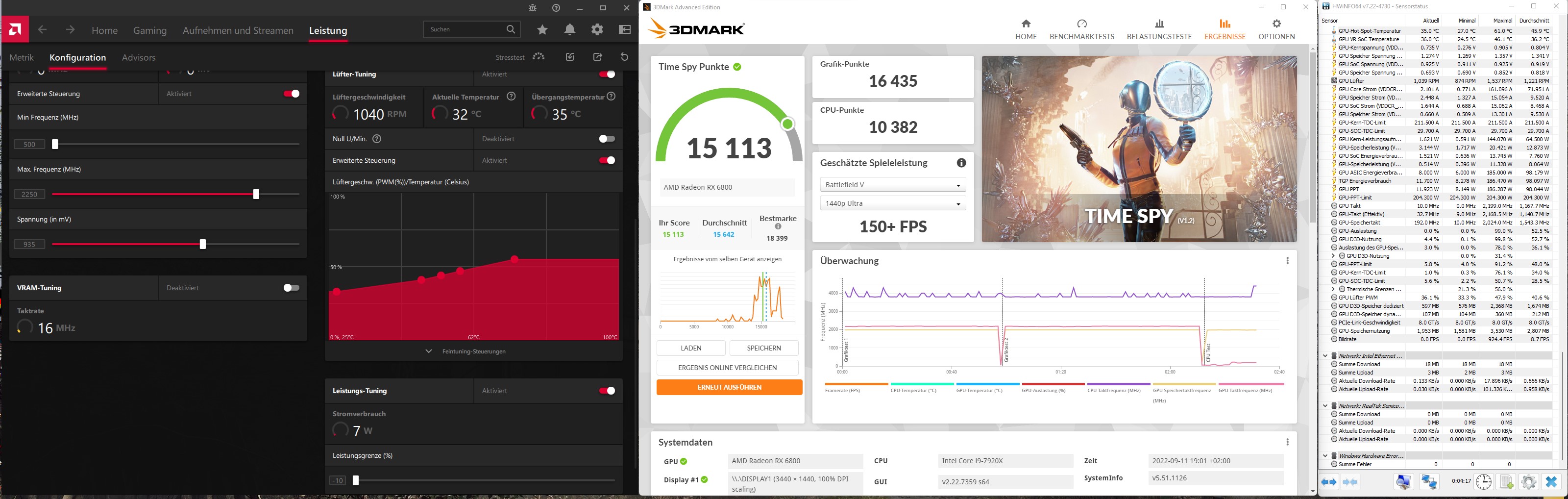The width and height of the screenshot is (1568, 499).
Task: Toggle the Lüfter-Tuning switch
Action: click(607, 75)
